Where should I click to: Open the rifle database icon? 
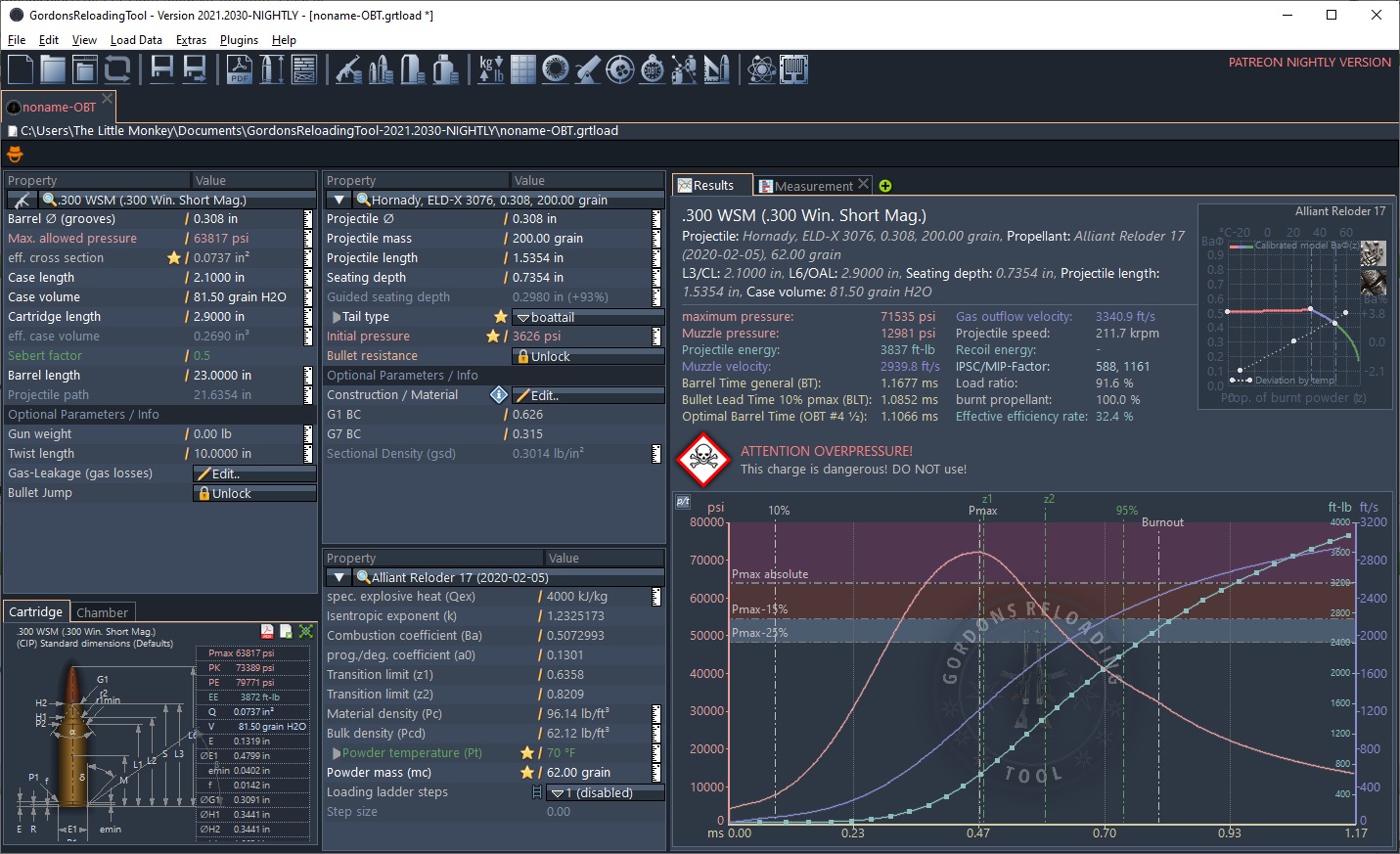tap(349, 69)
